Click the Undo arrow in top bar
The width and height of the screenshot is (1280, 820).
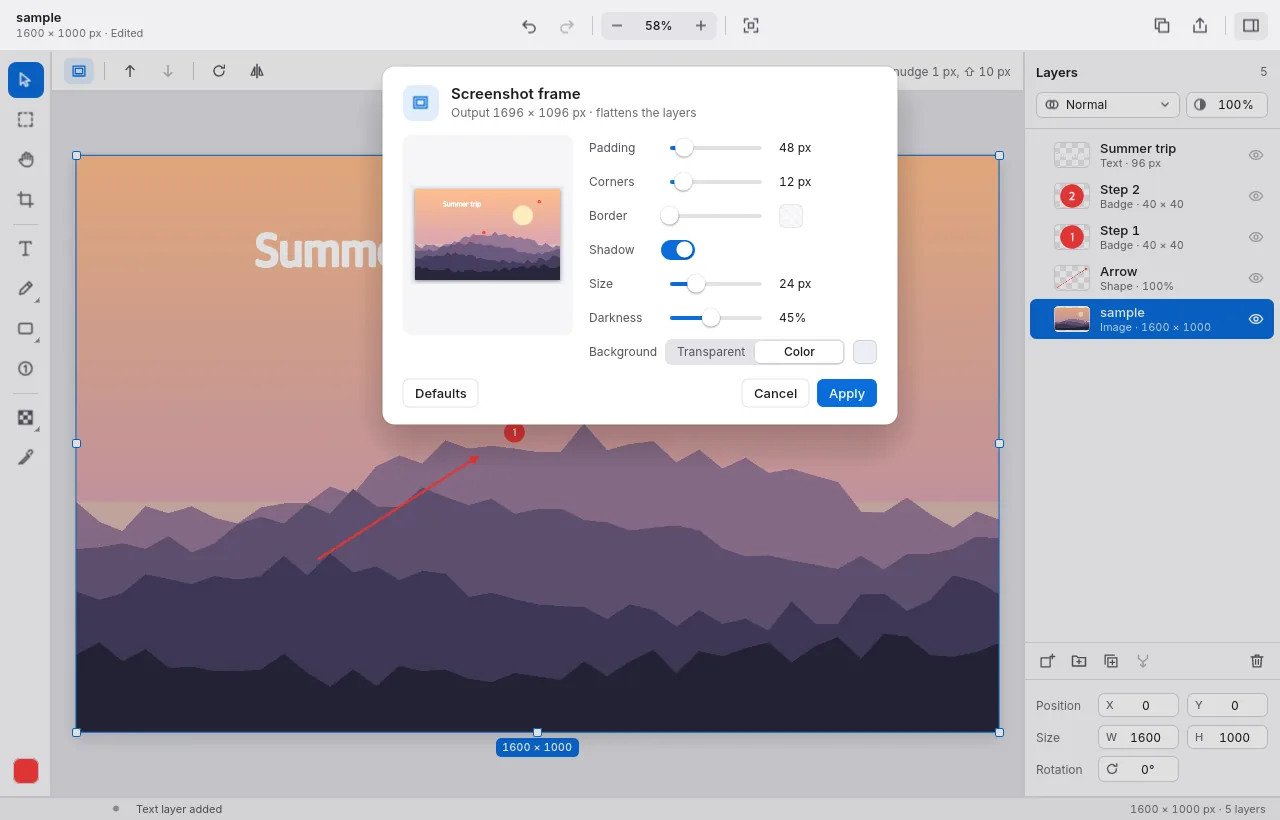click(x=529, y=26)
